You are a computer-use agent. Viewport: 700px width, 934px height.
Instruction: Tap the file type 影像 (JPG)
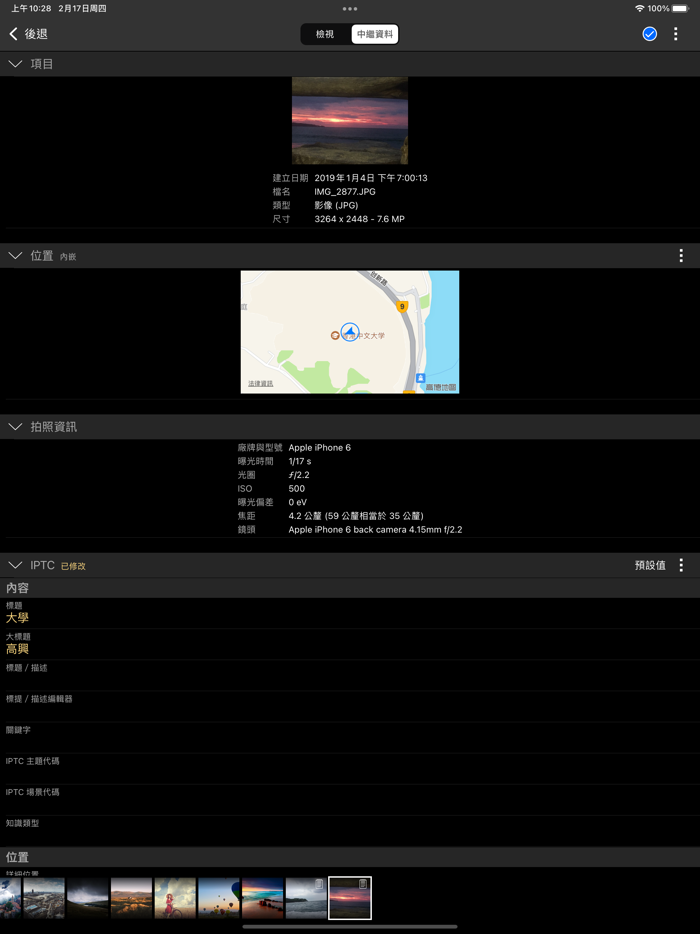[336, 206]
